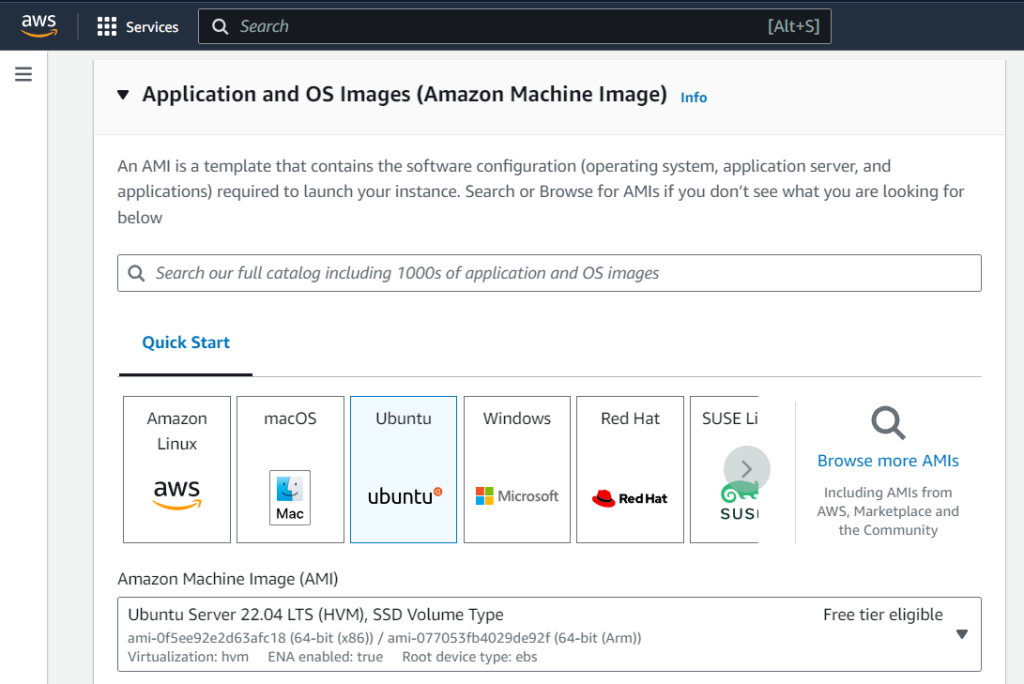Screen dimensions: 1024x684
Task: Collapse the Application and OS Images section
Action: tap(123, 95)
